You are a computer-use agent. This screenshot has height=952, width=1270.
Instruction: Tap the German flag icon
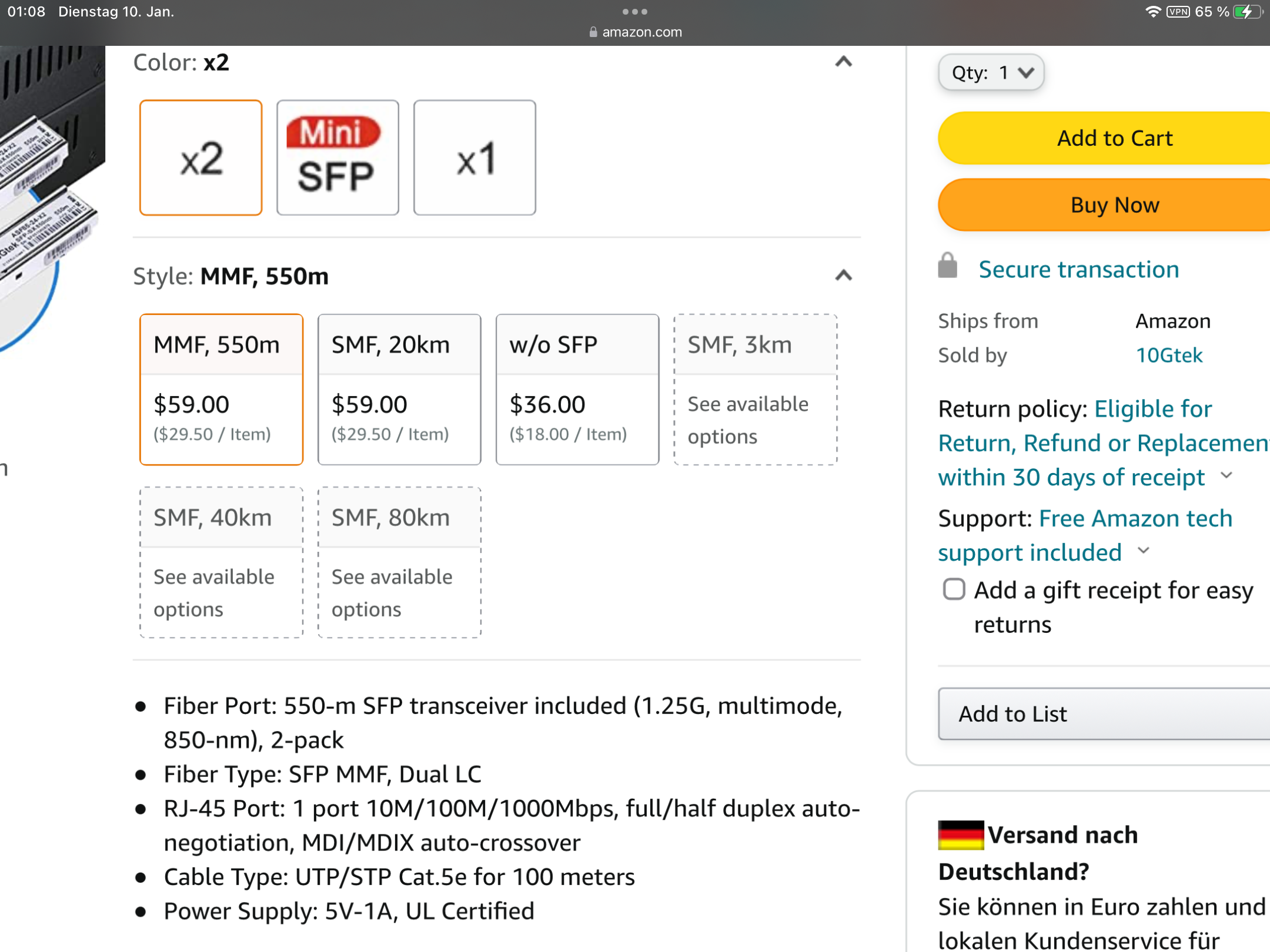click(960, 834)
